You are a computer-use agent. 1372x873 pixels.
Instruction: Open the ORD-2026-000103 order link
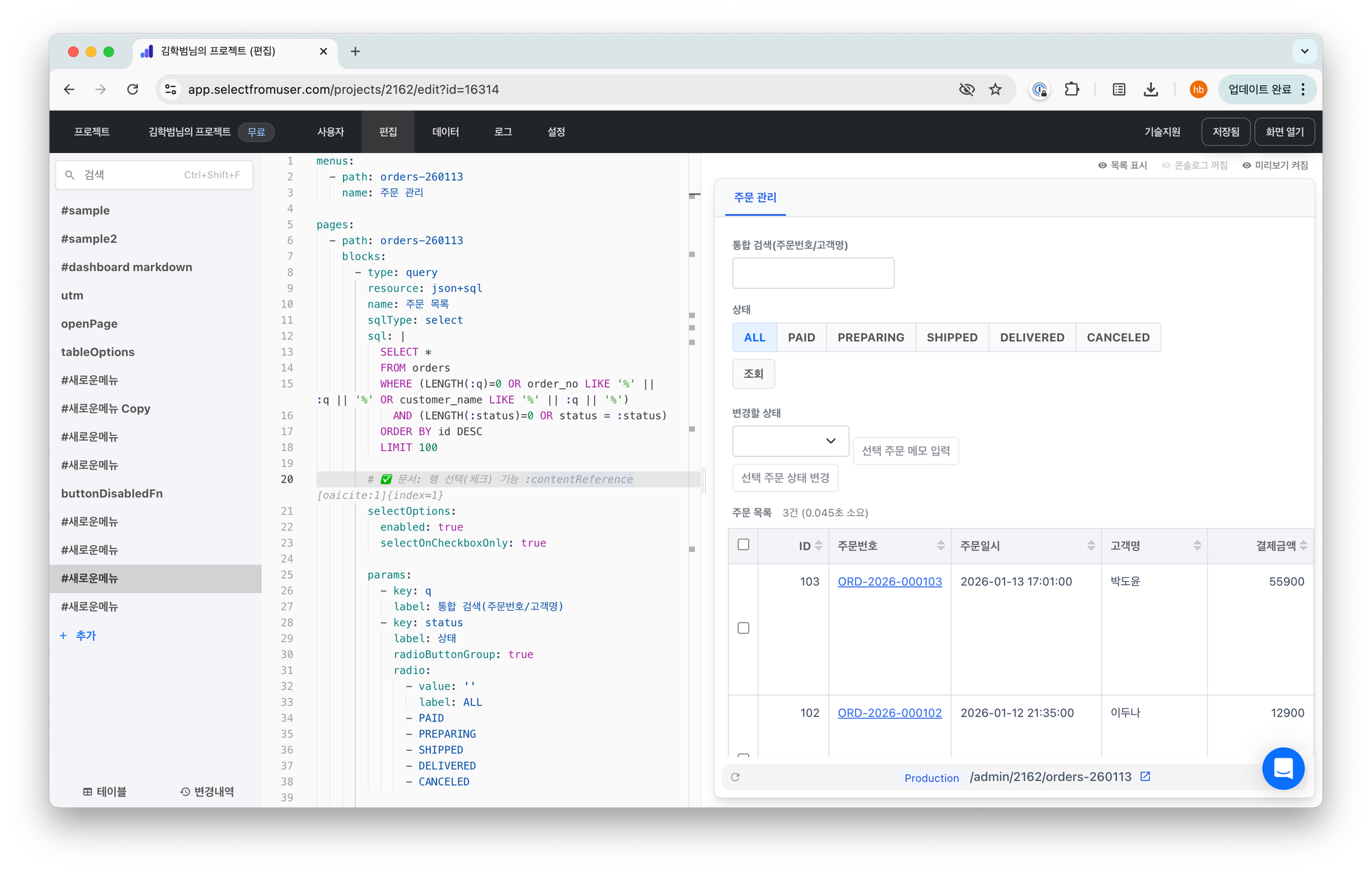(x=889, y=581)
